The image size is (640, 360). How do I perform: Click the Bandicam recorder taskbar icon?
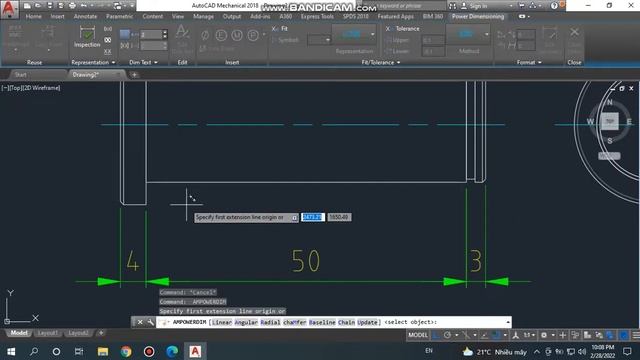pos(149,351)
